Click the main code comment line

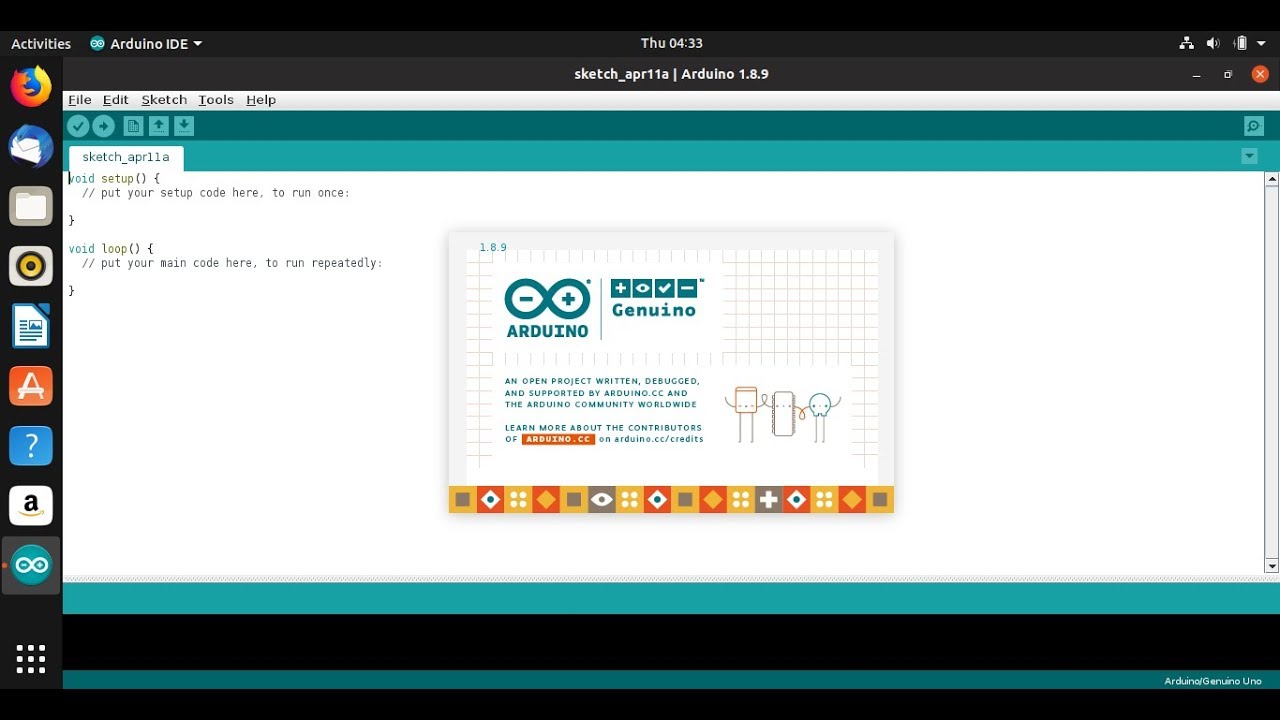coord(232,263)
